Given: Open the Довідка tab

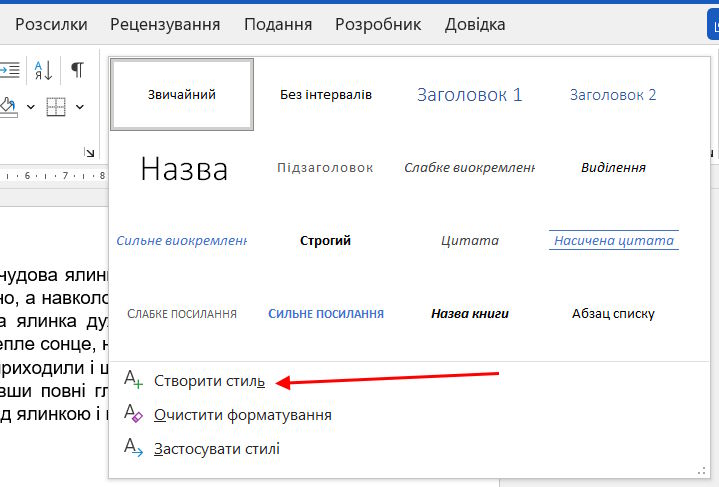Looking at the screenshot, I should (475, 24).
